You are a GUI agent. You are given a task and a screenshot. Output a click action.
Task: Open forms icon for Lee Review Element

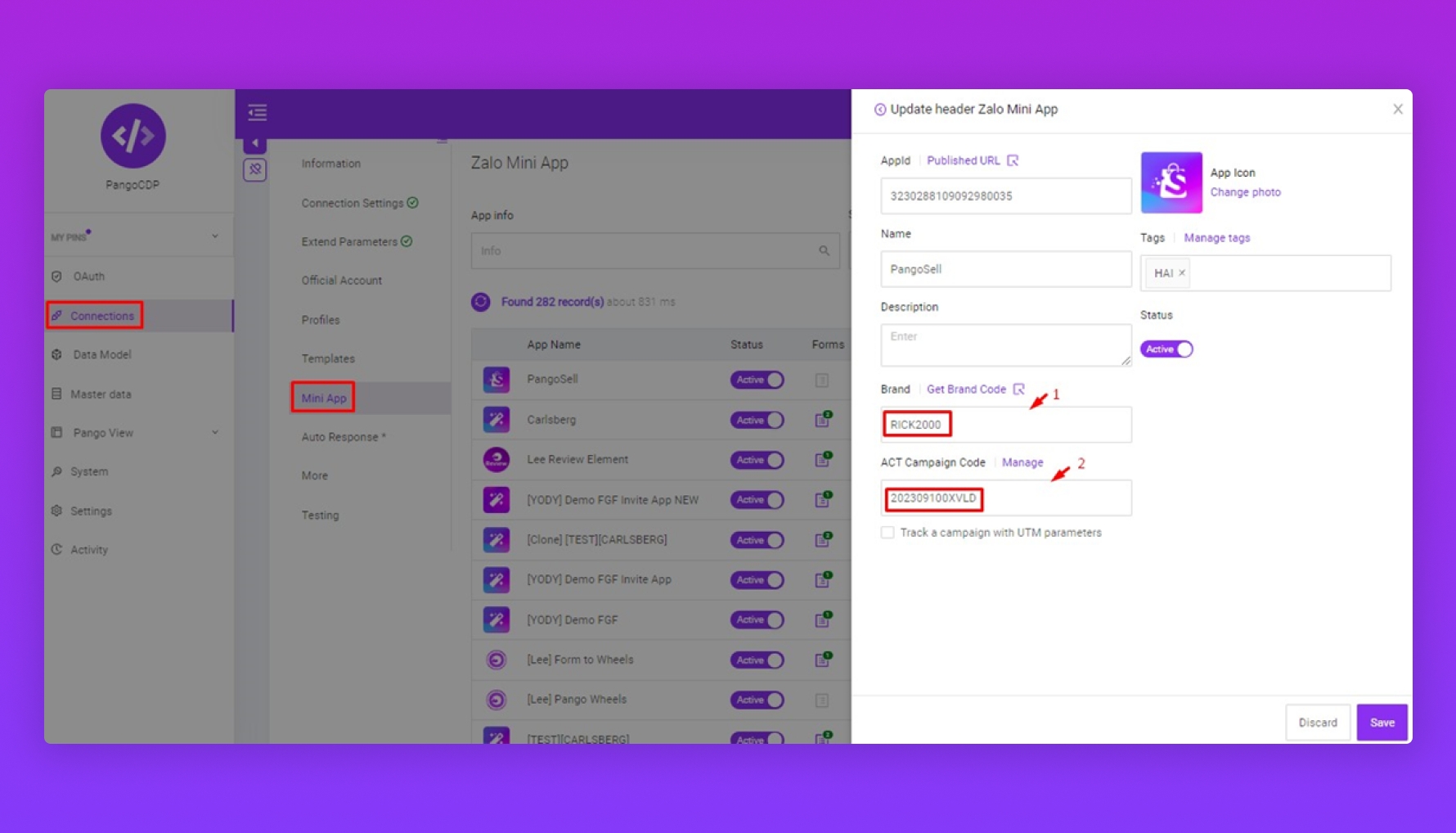point(823,460)
